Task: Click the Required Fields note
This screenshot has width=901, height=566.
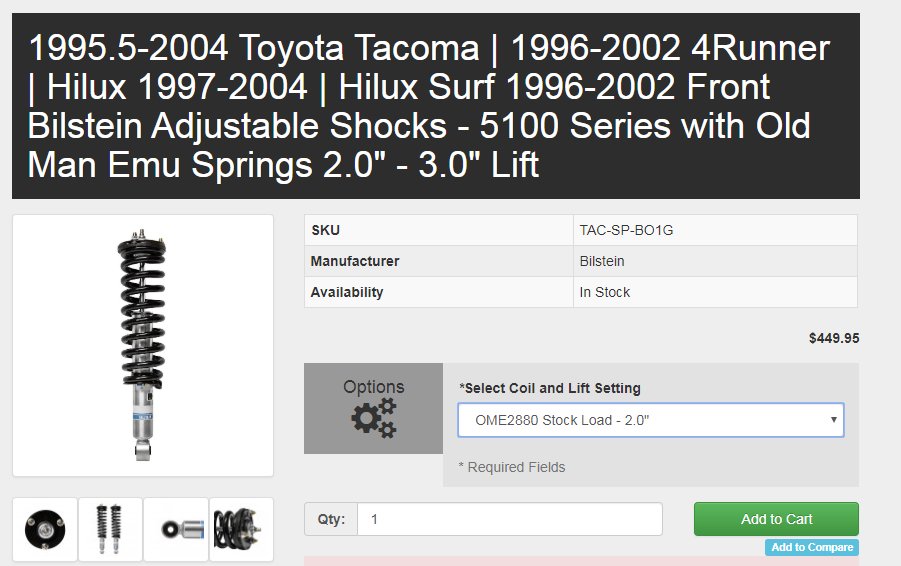Action: [511, 467]
